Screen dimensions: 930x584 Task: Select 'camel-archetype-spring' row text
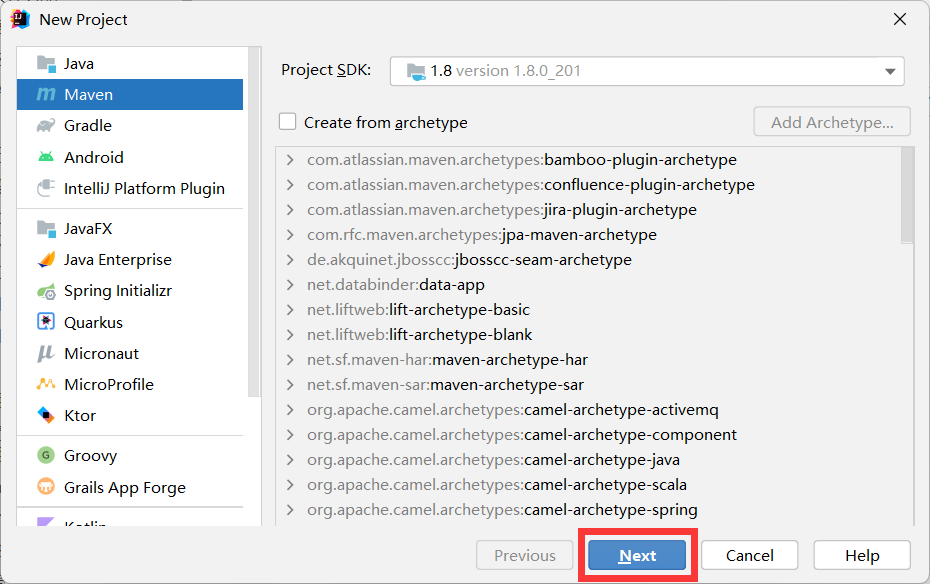[x=611, y=510]
